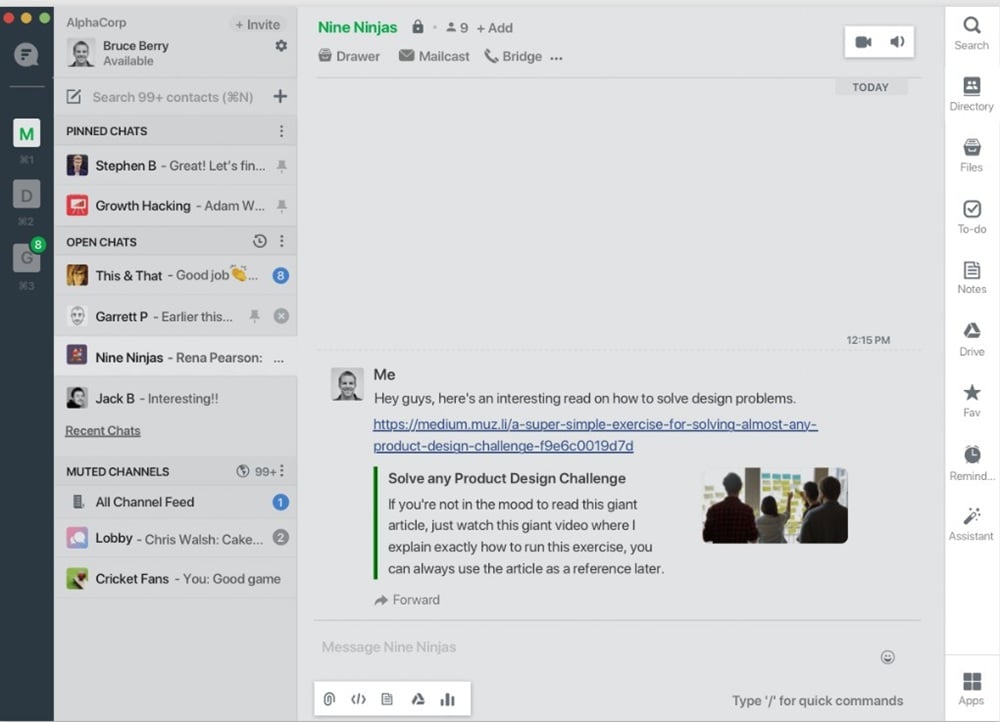Open the Drive panel
This screenshot has height=722, width=1000.
pyautogui.click(x=971, y=339)
